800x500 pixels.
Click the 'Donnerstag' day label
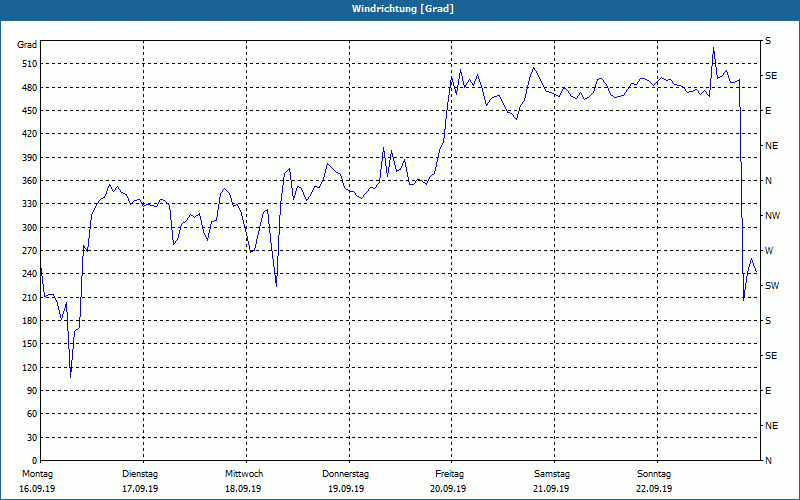point(345,474)
